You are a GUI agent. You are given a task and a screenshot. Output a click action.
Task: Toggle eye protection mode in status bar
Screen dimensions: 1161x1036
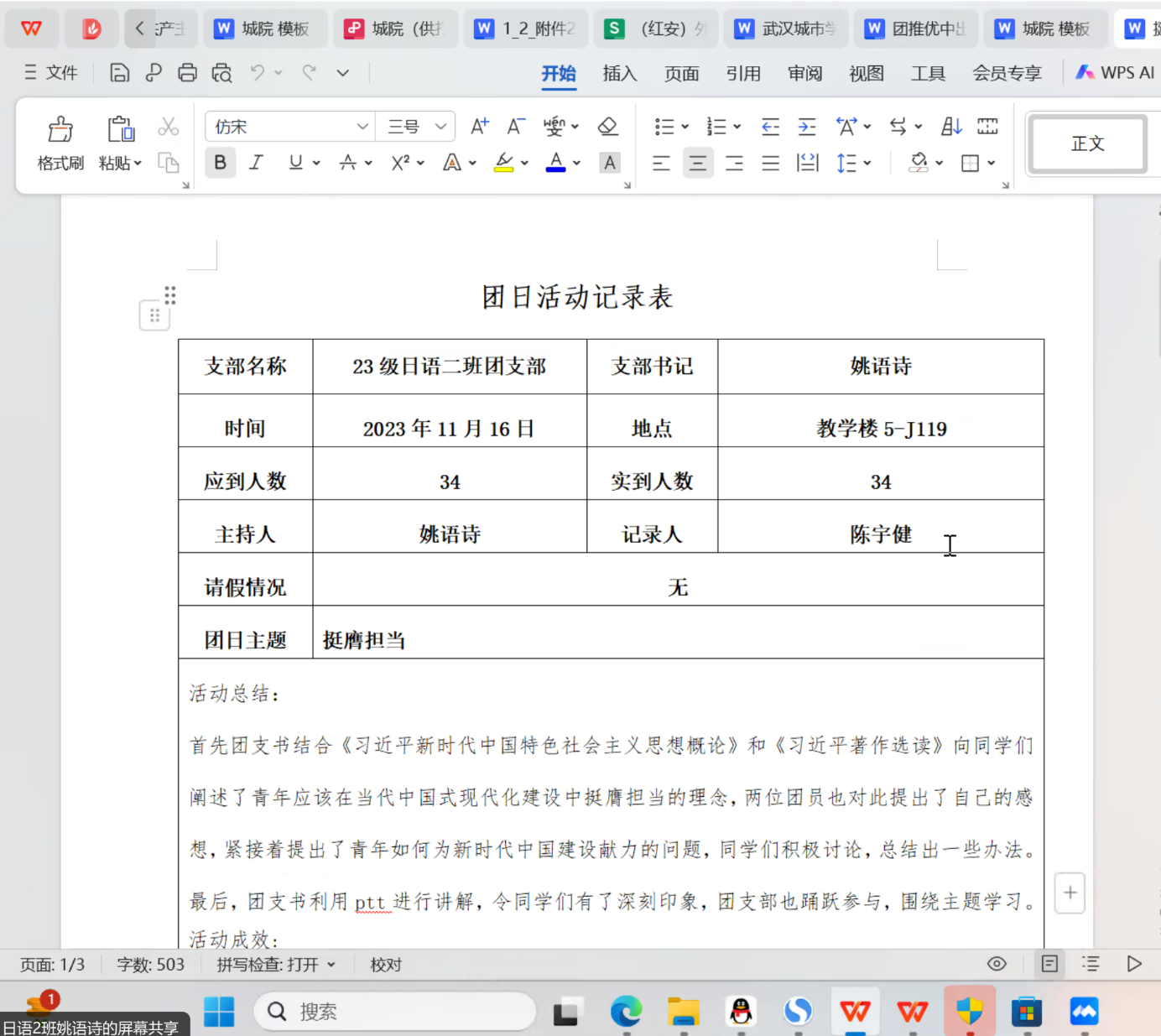point(997,964)
